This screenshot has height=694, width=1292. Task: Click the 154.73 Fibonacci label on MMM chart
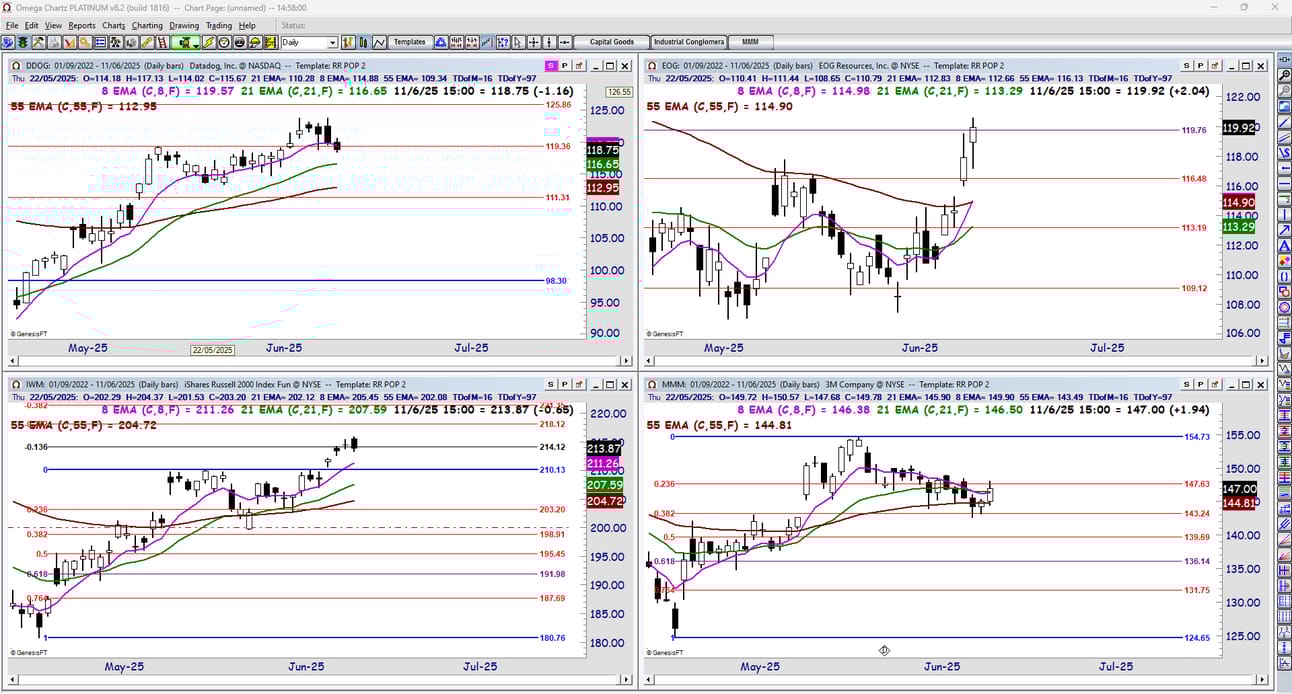click(1197, 437)
